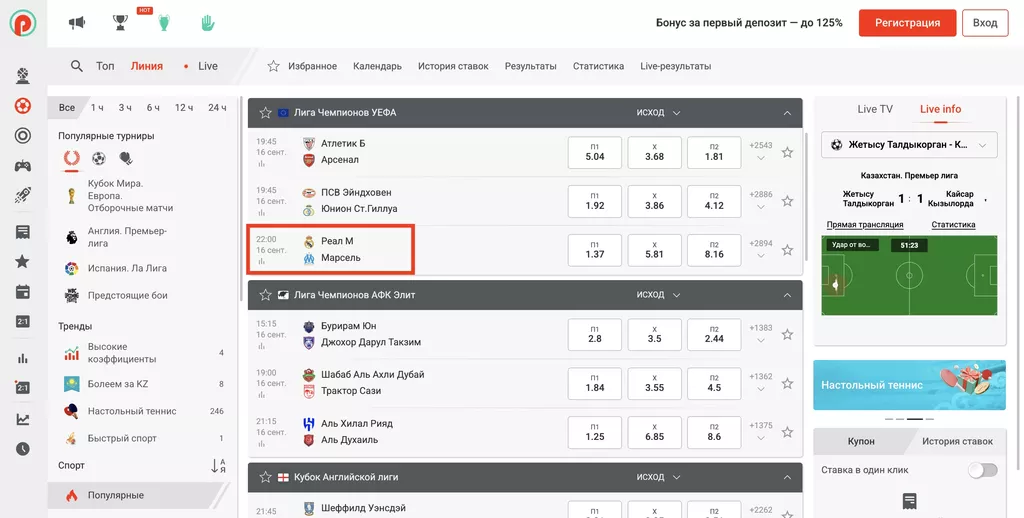Open the История ставок tab in coupon panel

coord(957,441)
